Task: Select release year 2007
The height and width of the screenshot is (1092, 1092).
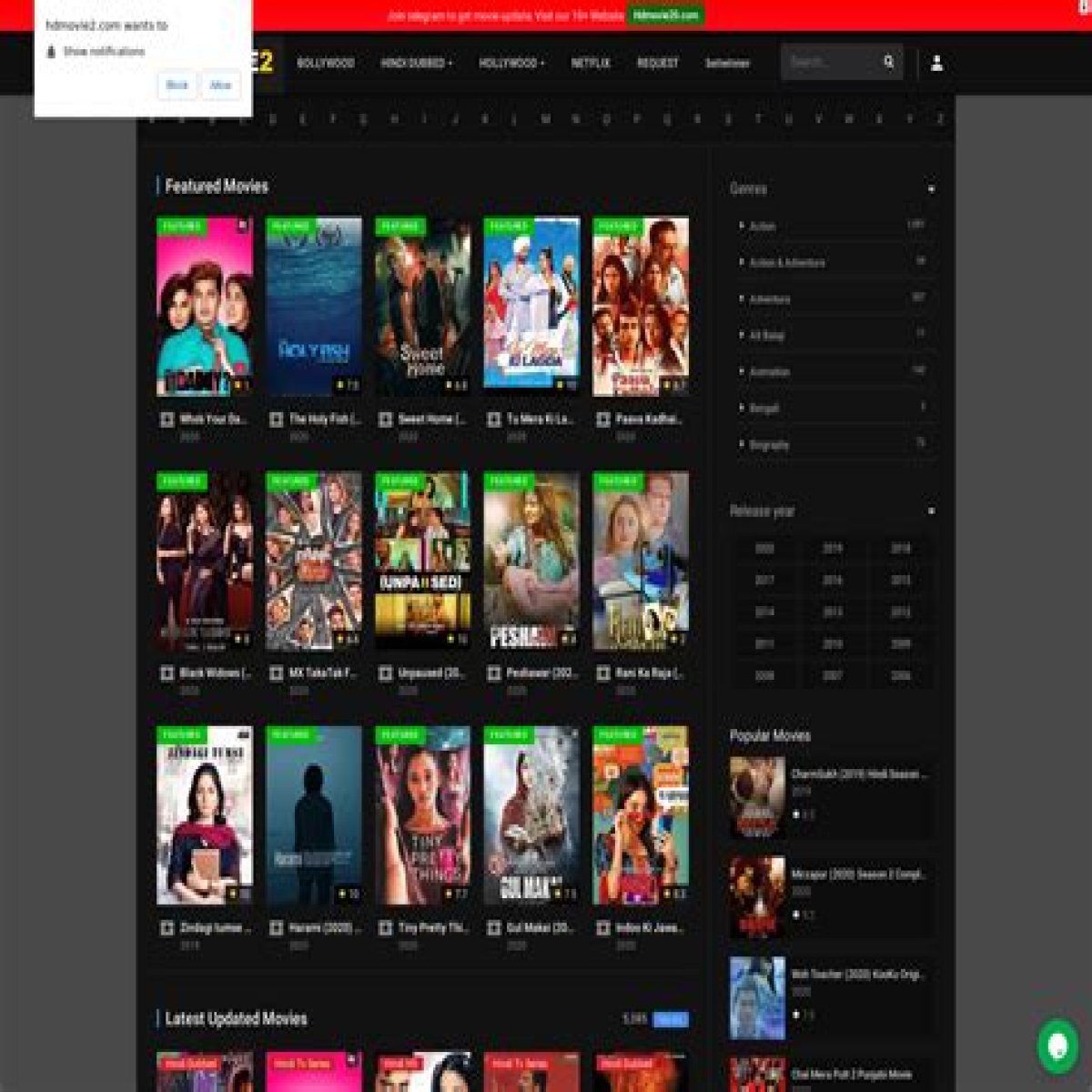Action: pyautogui.click(x=833, y=676)
